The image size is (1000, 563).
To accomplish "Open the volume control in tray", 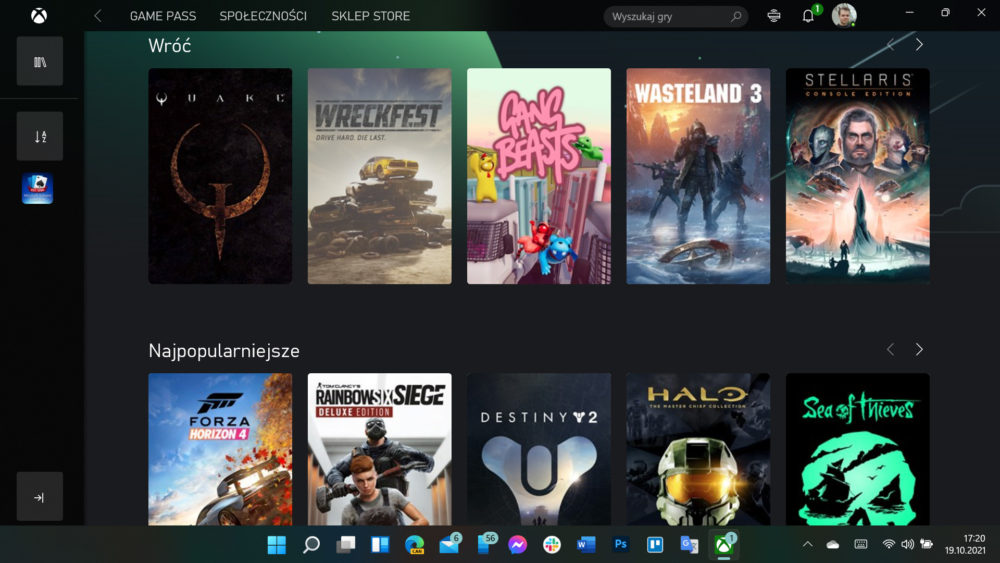I will point(907,545).
